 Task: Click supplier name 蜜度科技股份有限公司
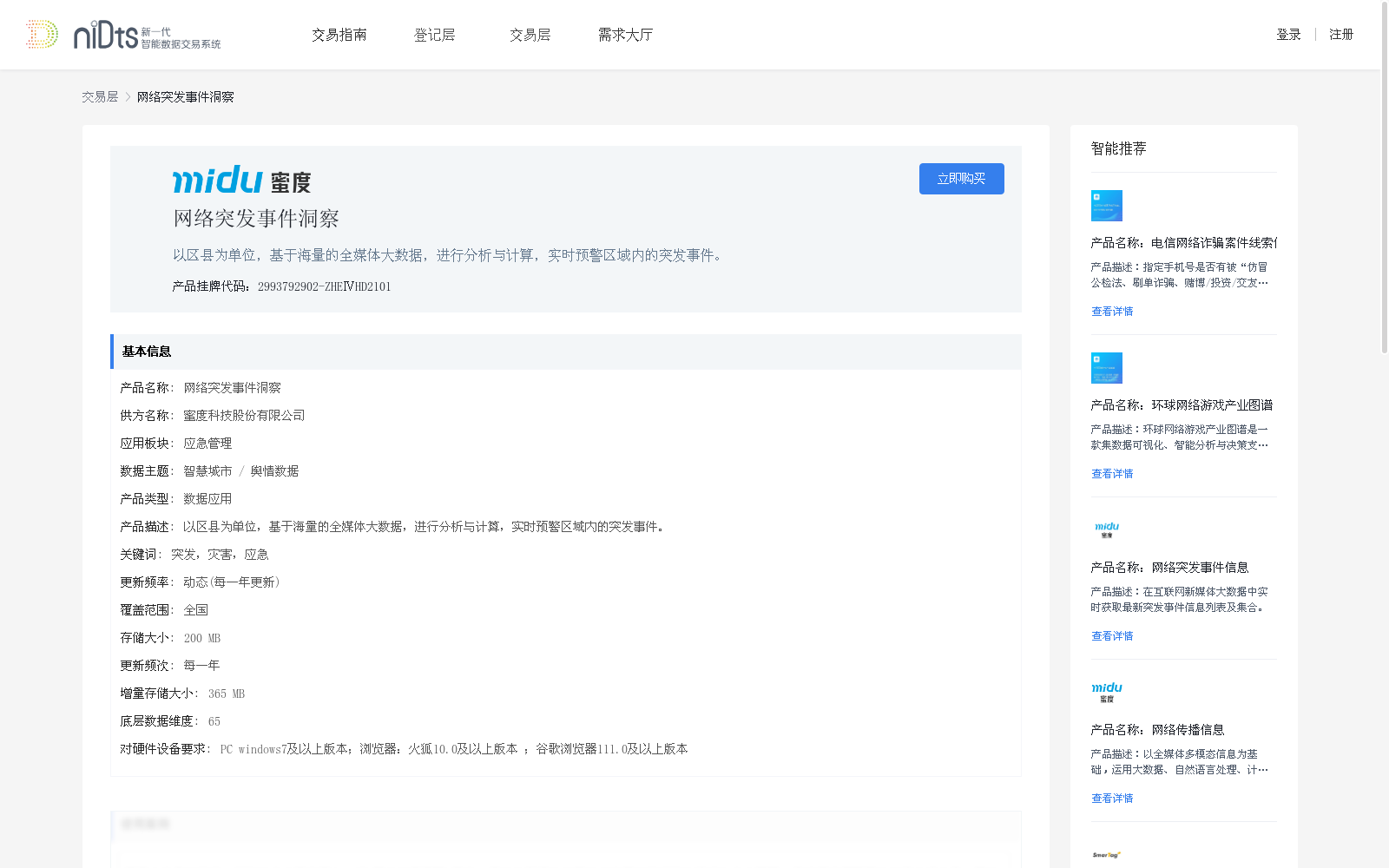[244, 416]
